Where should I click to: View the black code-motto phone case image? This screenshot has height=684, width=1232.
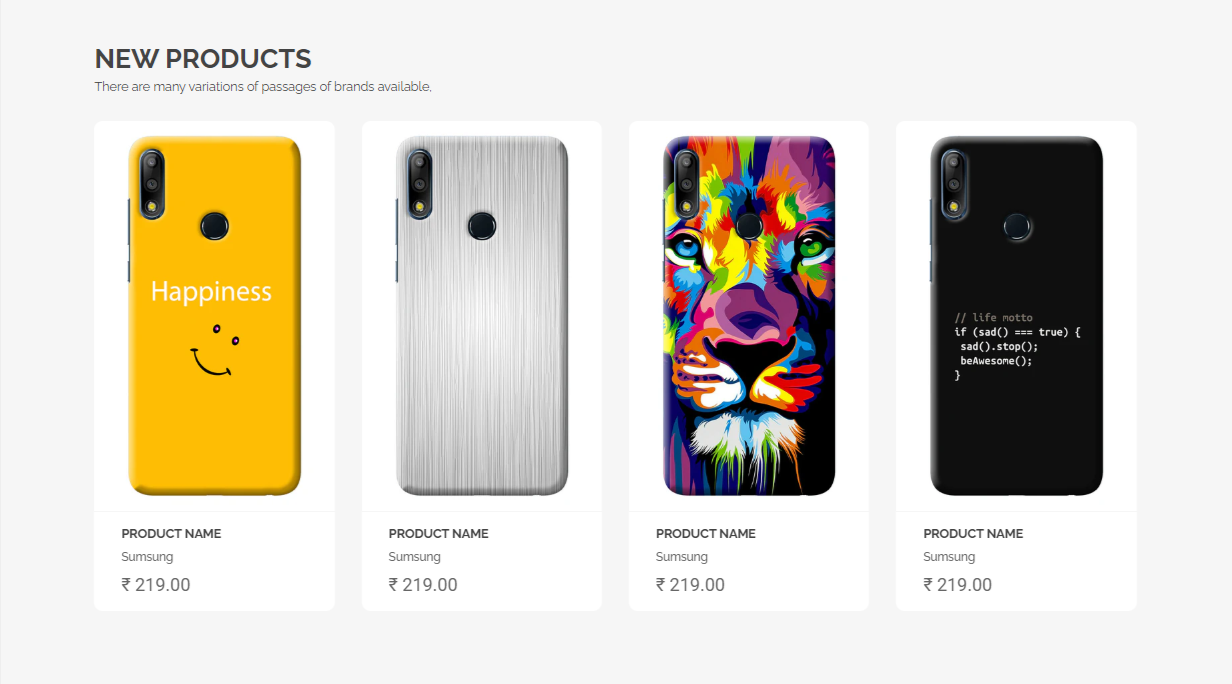(x=1016, y=316)
